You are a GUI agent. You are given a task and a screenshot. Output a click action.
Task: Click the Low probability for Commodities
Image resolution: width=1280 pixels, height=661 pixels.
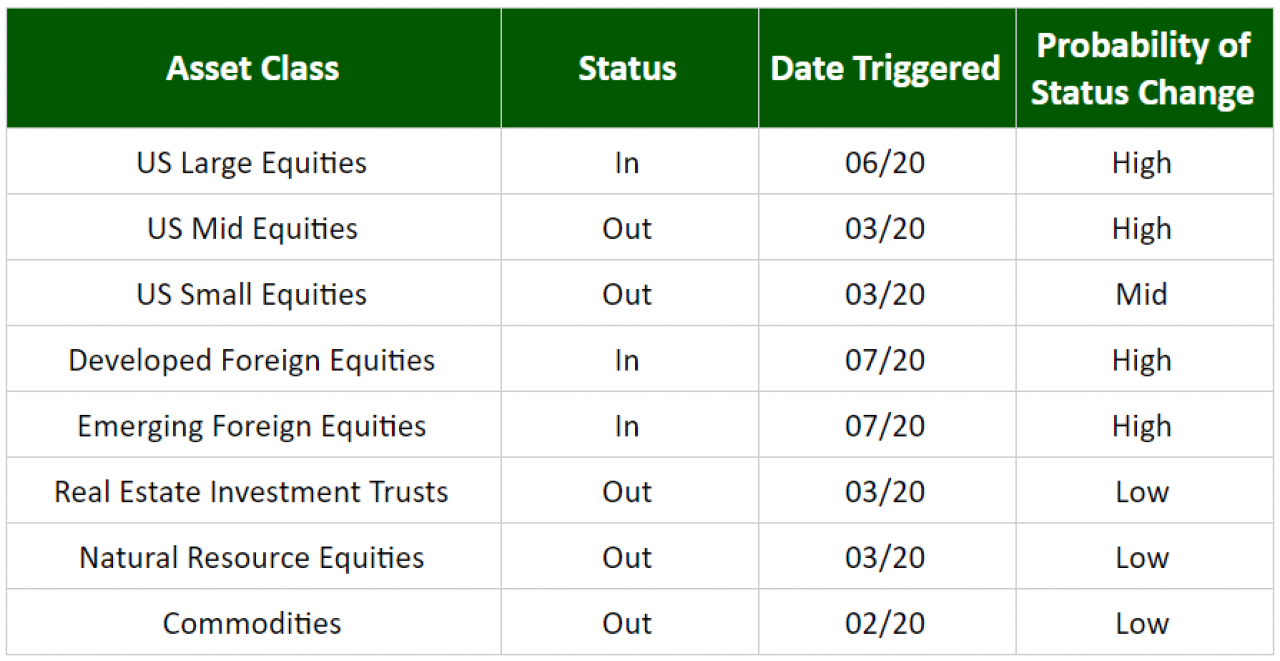tap(1142, 623)
